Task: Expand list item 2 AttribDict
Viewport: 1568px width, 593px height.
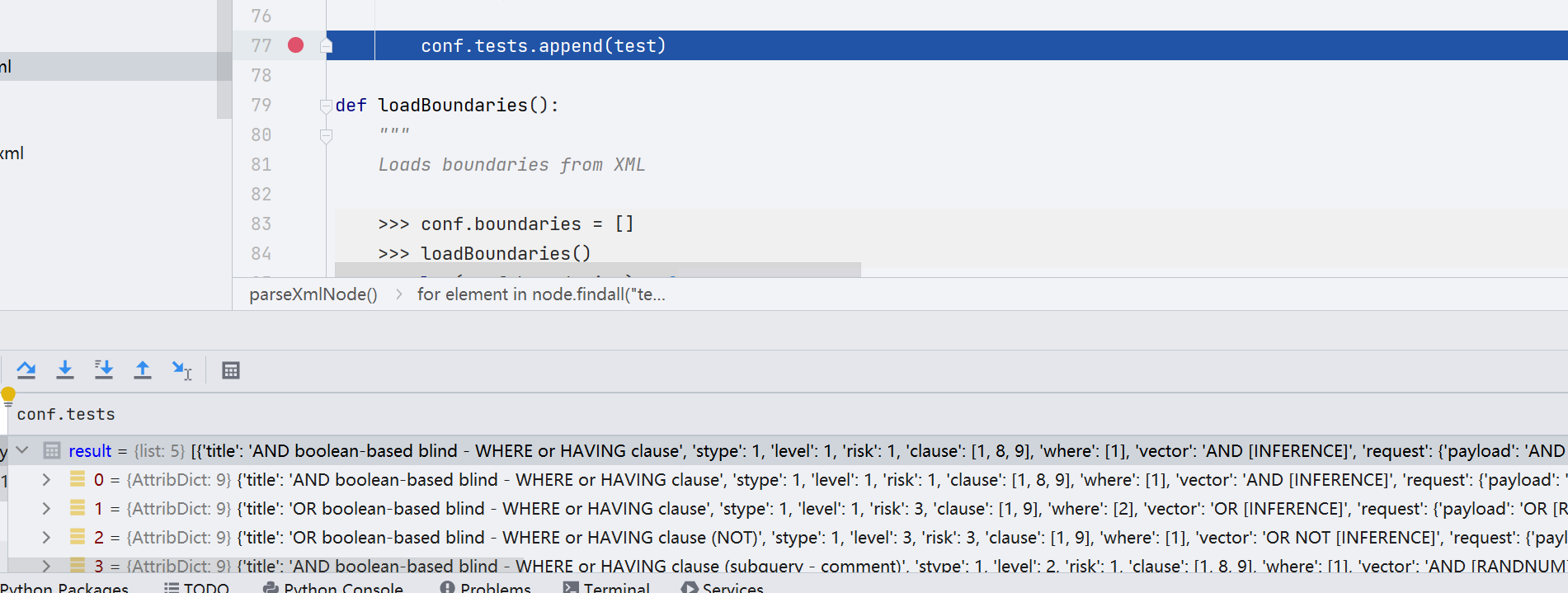Action: click(46, 537)
